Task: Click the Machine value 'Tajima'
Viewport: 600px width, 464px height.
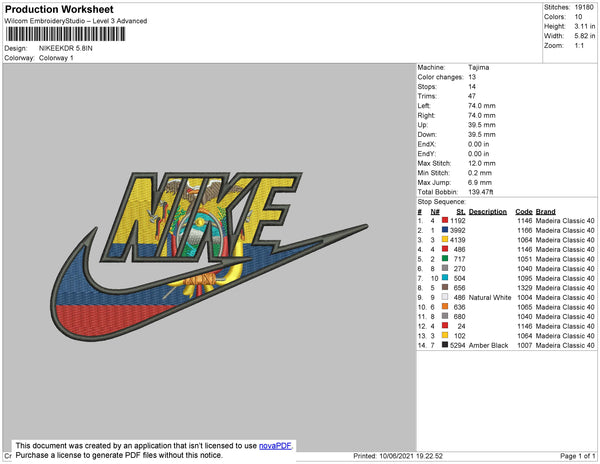Action: (x=478, y=67)
